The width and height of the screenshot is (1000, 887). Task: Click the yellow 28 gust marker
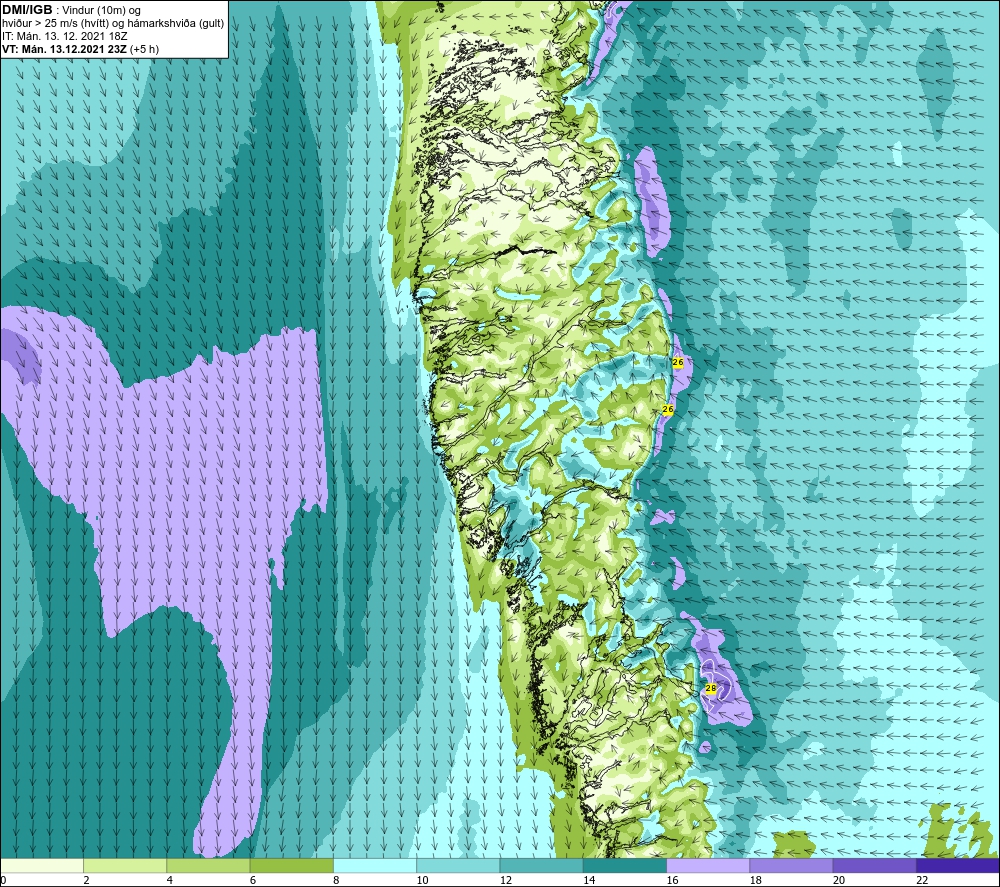(710, 689)
